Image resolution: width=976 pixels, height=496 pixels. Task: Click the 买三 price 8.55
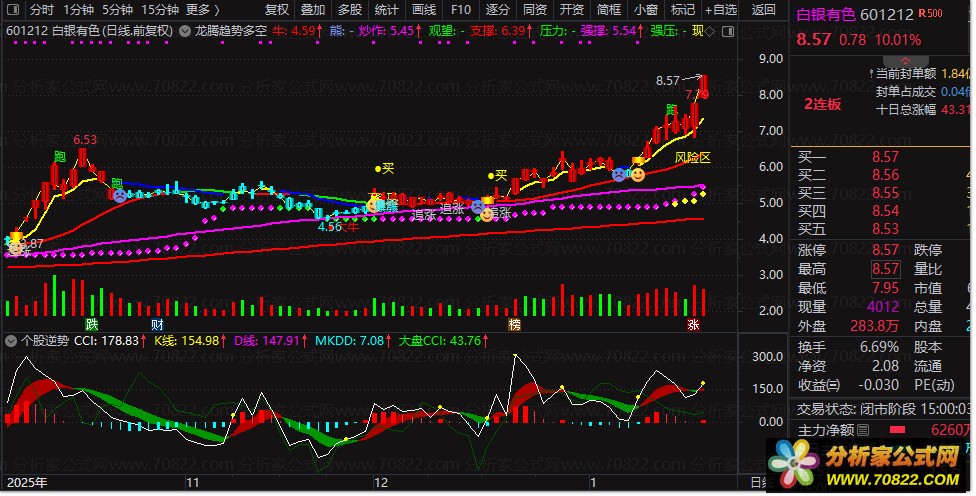pyautogui.click(x=885, y=193)
